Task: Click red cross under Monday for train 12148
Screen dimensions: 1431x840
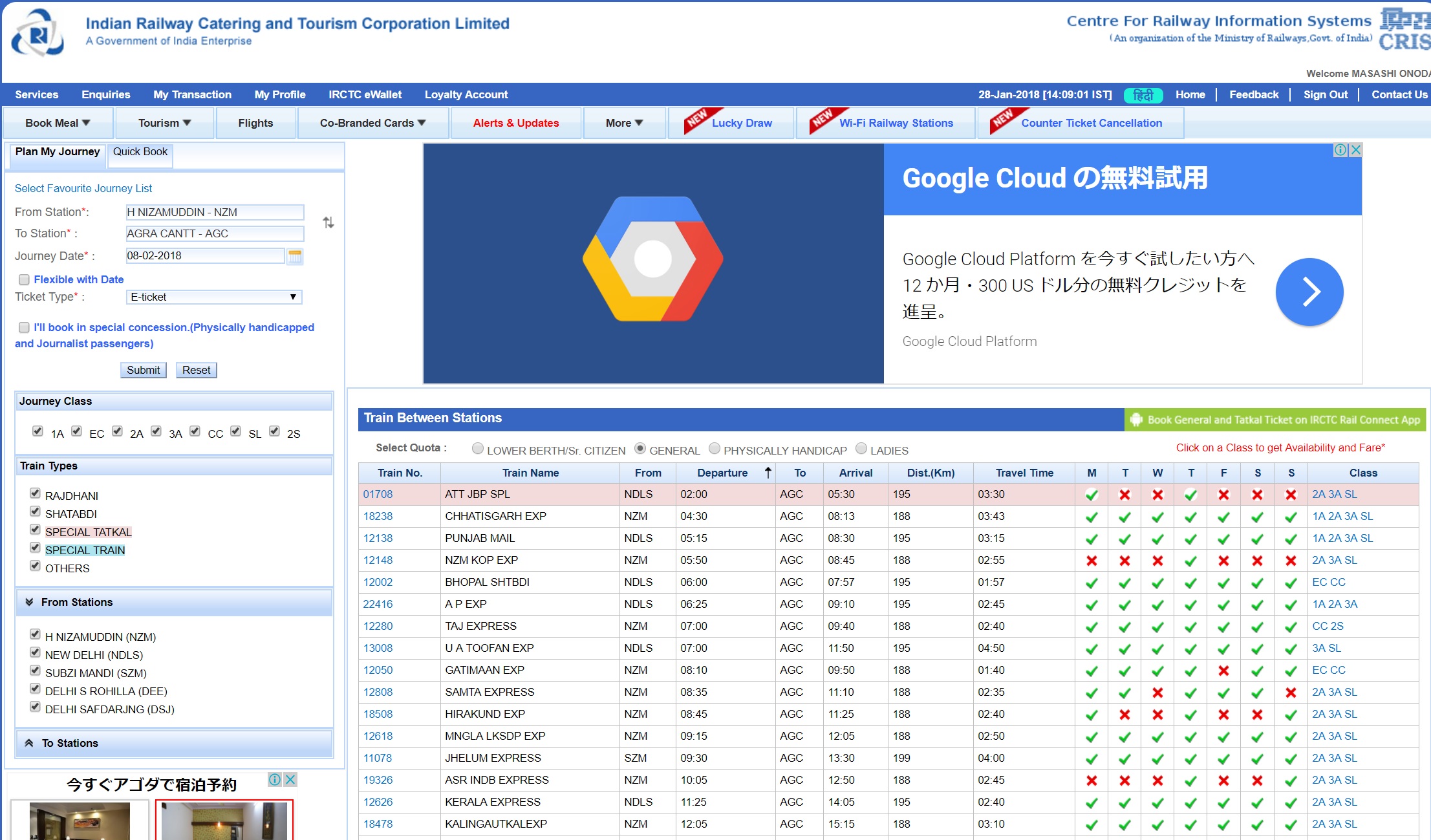Action: [1092, 561]
